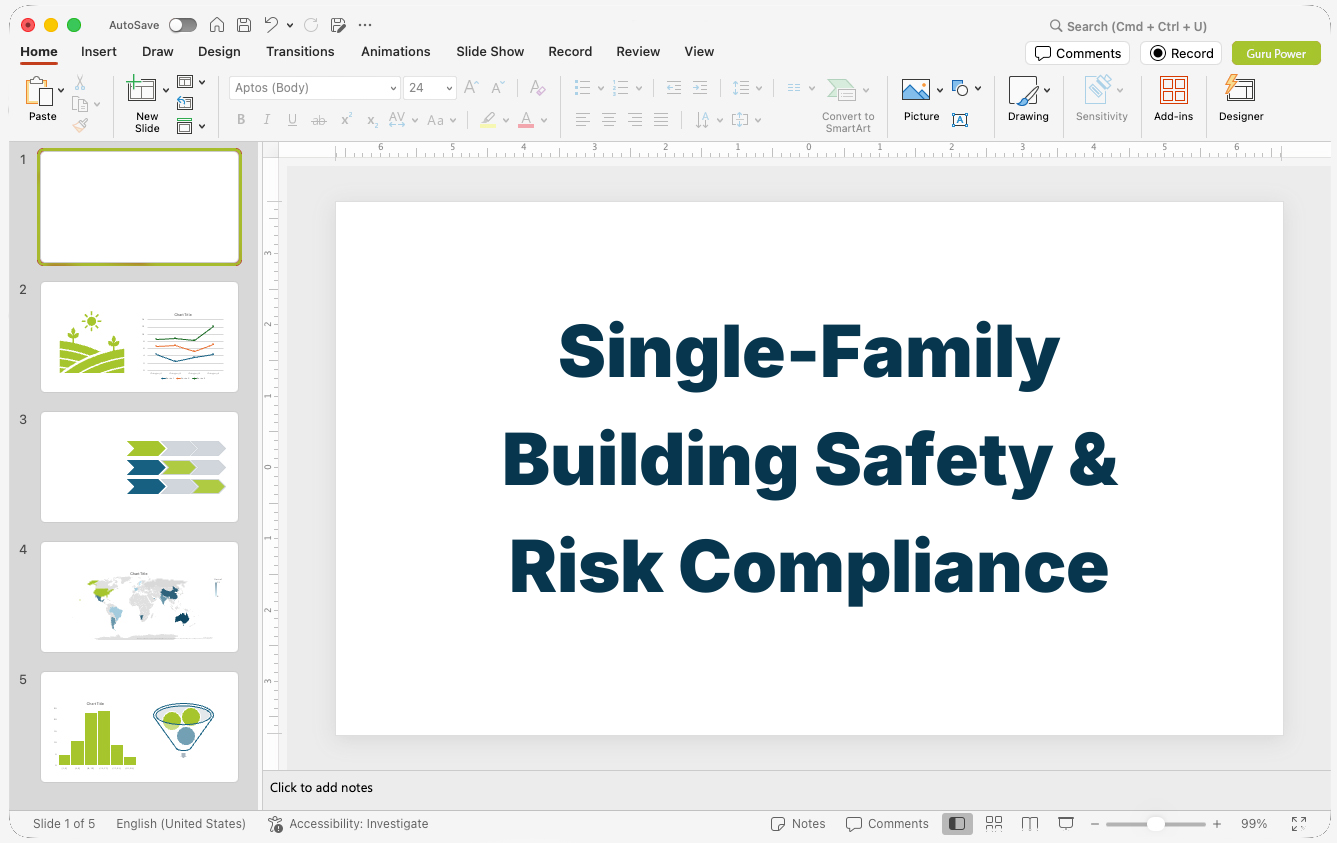Decrease the list indent level

pyautogui.click(x=674, y=88)
